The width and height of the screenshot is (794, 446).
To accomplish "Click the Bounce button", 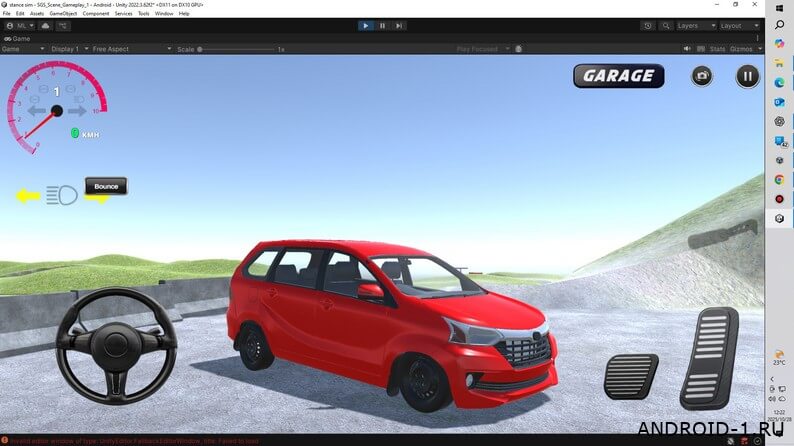I will click(106, 186).
